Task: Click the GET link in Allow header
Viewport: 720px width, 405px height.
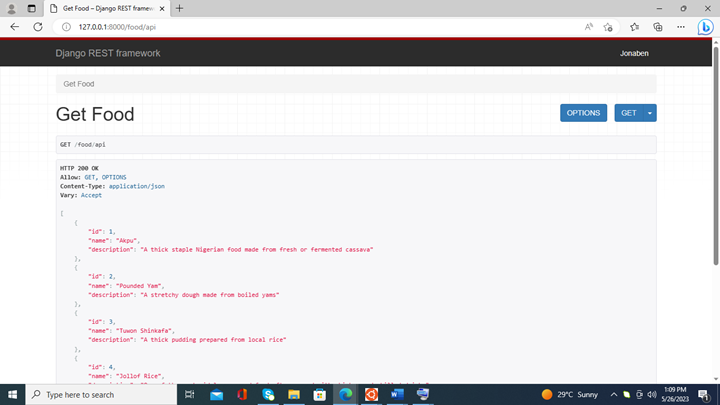Action: tap(90, 177)
